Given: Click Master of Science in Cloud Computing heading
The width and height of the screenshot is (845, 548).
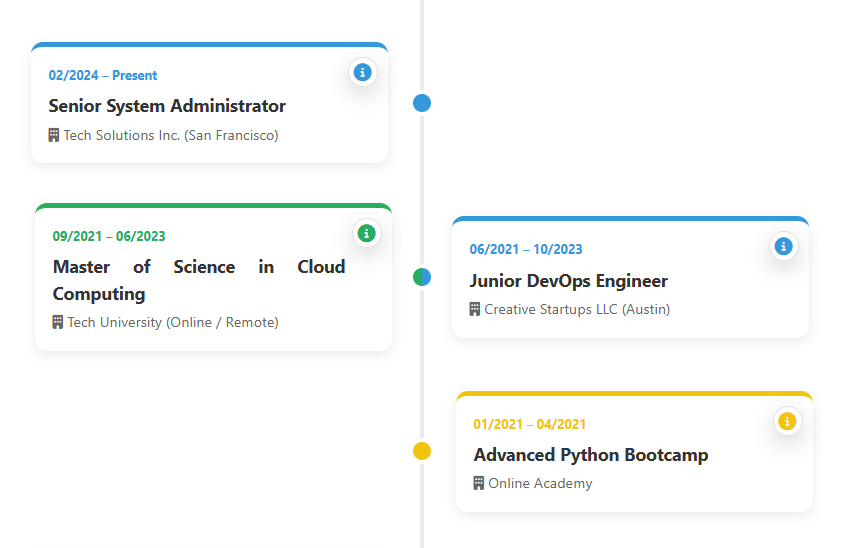Looking at the screenshot, I should tap(198, 280).
